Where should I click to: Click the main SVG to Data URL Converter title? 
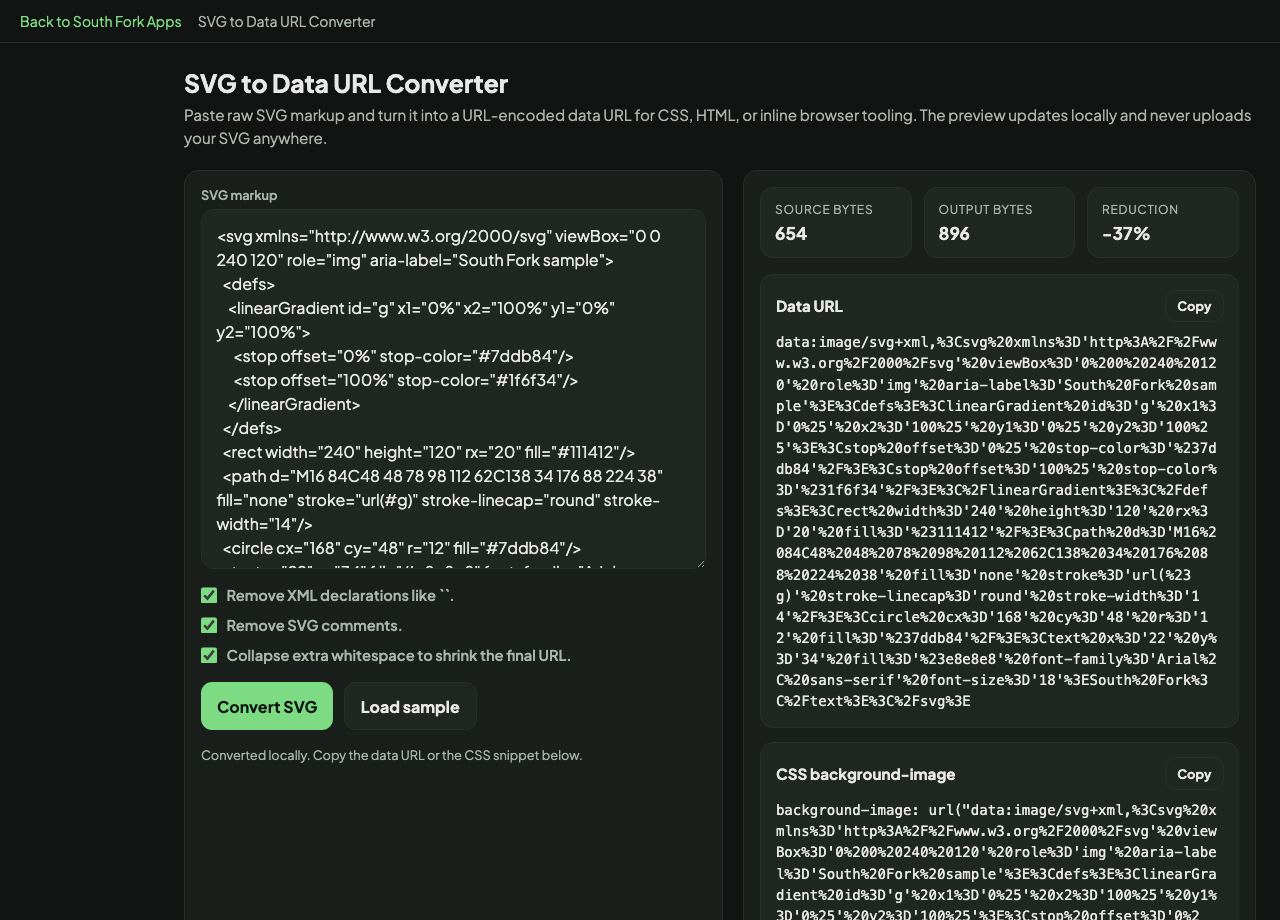[x=346, y=83]
